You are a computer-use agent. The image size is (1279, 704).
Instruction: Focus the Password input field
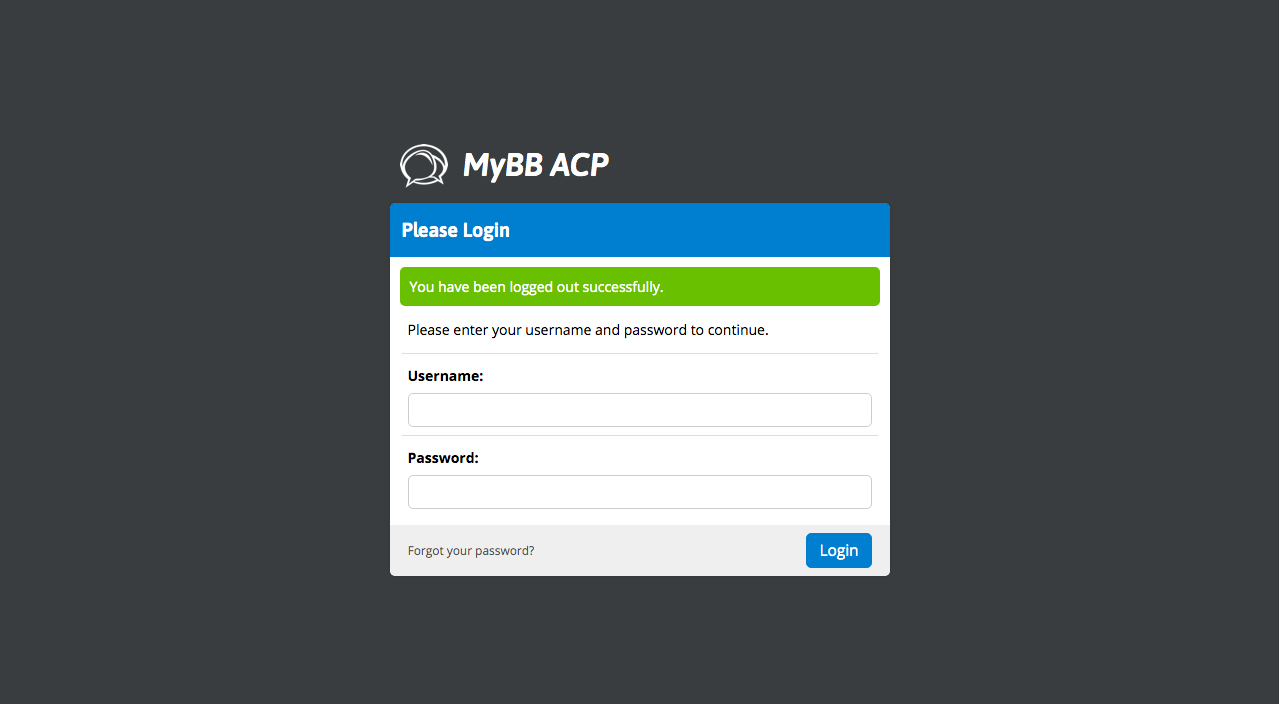point(639,492)
